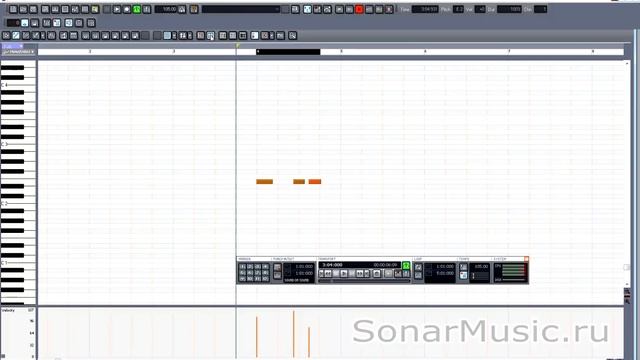Toggle the blue Snap to Grid button

pos(167,36)
